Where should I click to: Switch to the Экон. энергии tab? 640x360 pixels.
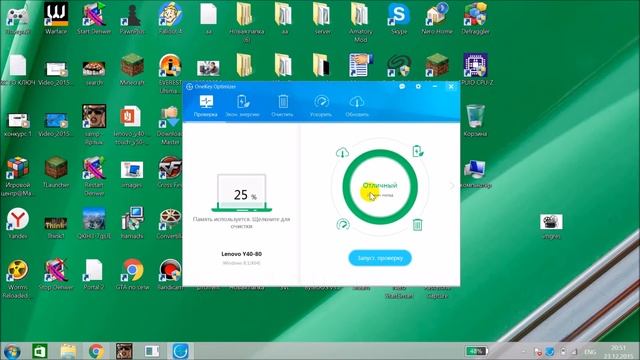tap(242, 106)
